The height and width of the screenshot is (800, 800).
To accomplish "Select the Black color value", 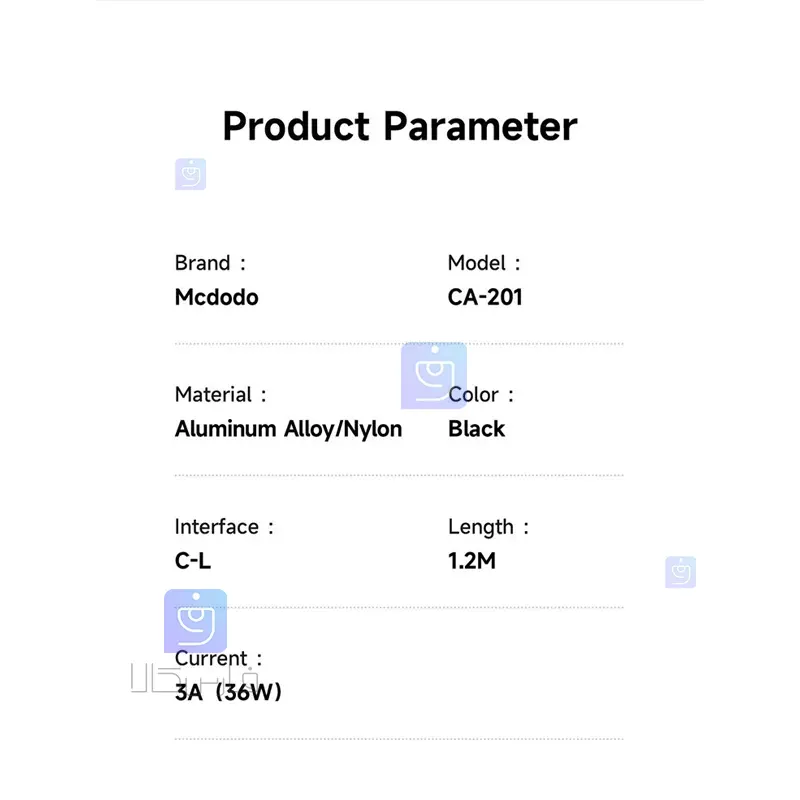I will [x=476, y=429].
